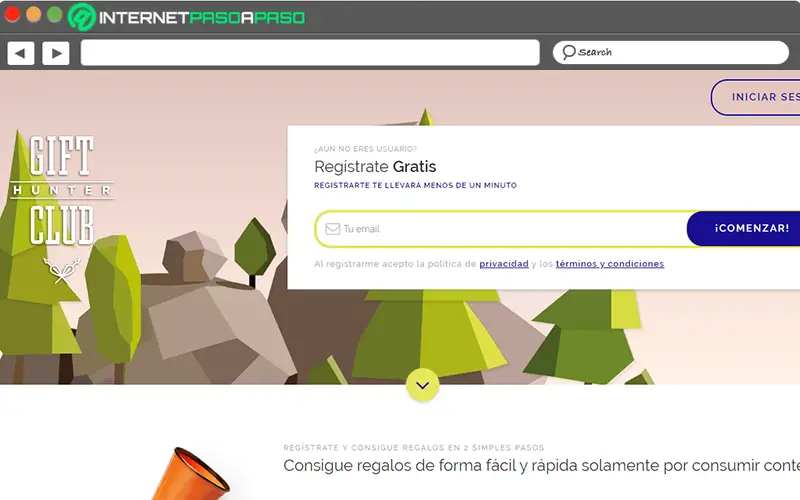Image resolution: width=800 pixels, height=500 pixels.
Task: Click the yellow scroll-down chevron circle
Action: tap(422, 385)
